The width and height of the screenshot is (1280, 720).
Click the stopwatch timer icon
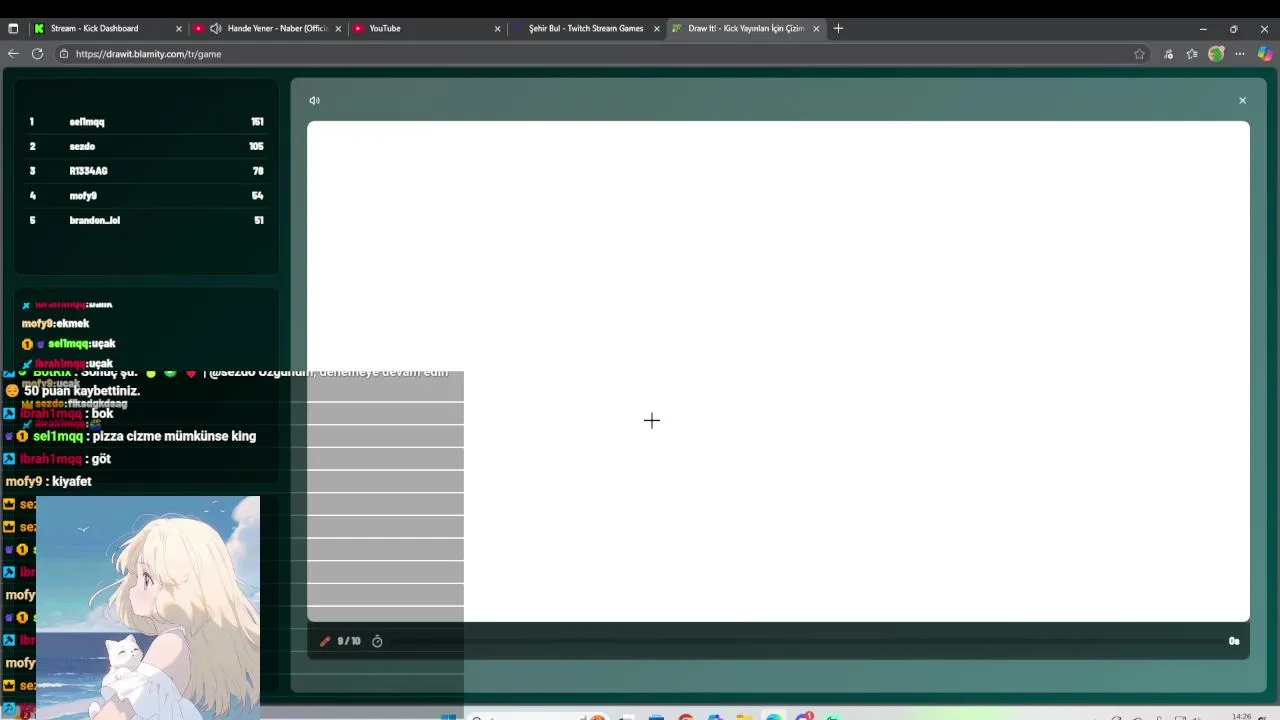(x=377, y=641)
